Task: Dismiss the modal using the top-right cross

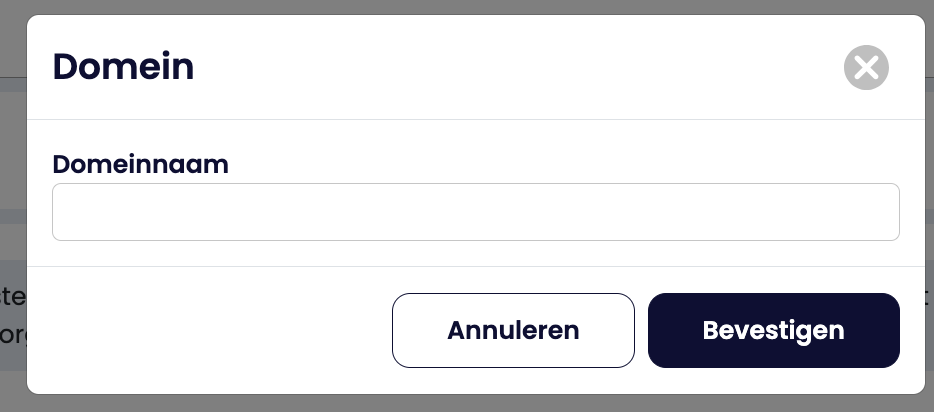Action: pyautogui.click(x=866, y=68)
